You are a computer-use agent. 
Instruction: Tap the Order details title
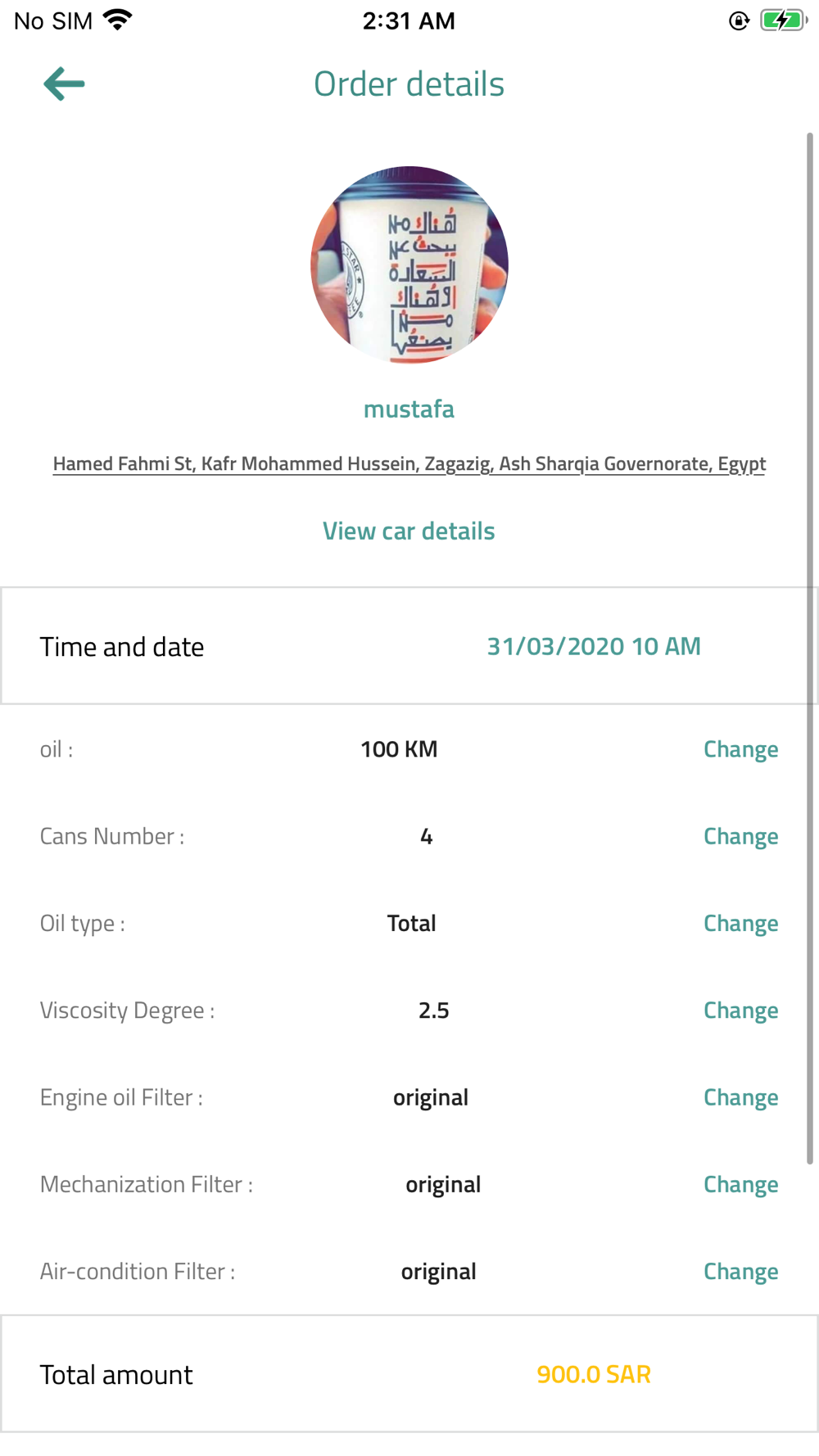click(409, 84)
